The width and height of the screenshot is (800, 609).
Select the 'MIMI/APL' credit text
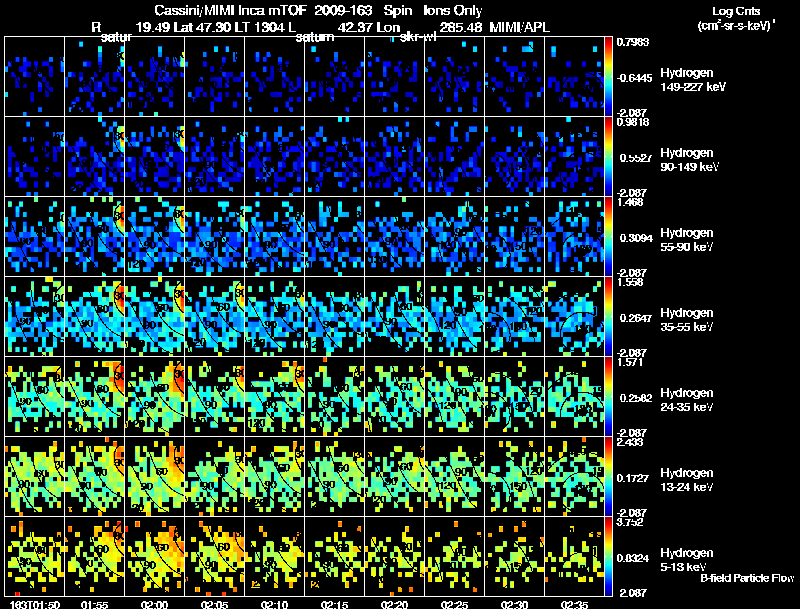click(x=519, y=28)
